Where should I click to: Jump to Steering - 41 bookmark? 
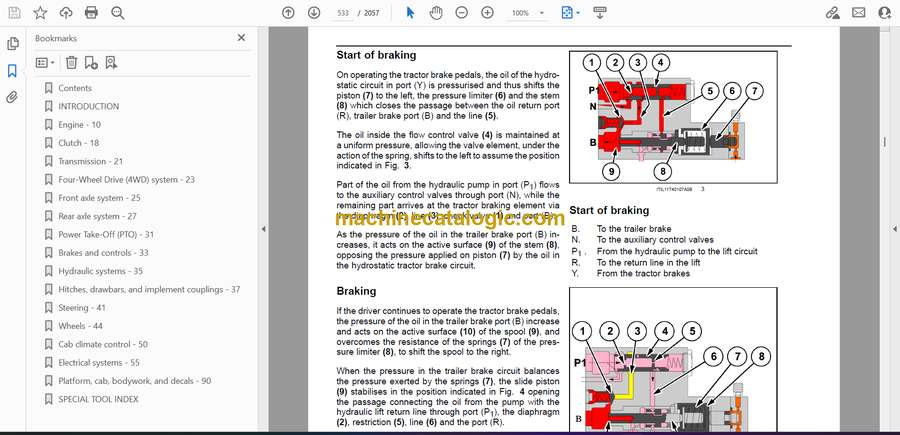click(81, 308)
